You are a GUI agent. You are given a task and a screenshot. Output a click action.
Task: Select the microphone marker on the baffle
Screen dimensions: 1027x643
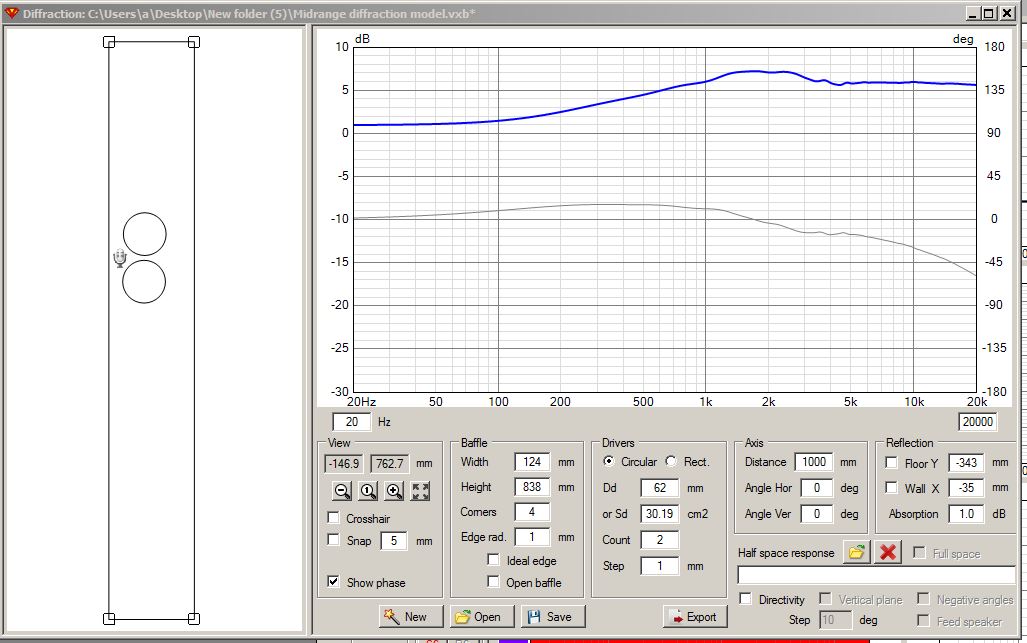click(119, 259)
